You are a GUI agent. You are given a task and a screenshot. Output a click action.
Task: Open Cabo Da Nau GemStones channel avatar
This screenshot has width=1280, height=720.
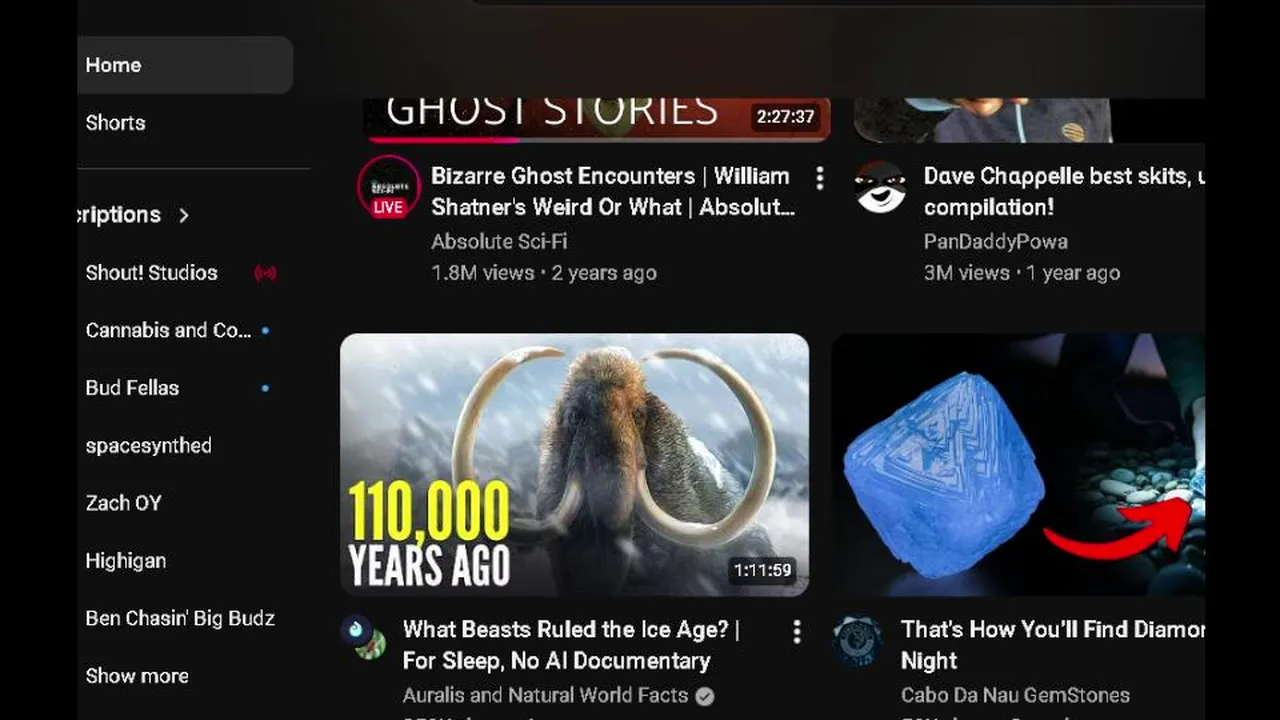point(858,641)
